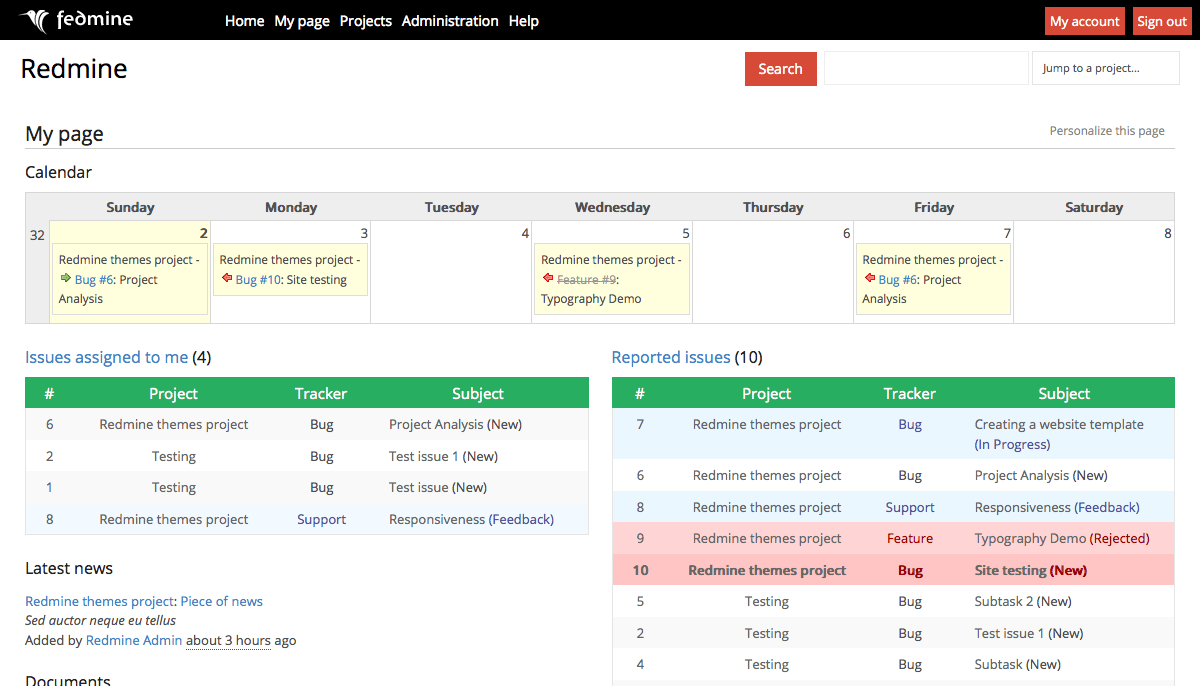
Task: Click the red arrow beside Bug #10 on Monday
Action: pyautogui.click(x=227, y=279)
